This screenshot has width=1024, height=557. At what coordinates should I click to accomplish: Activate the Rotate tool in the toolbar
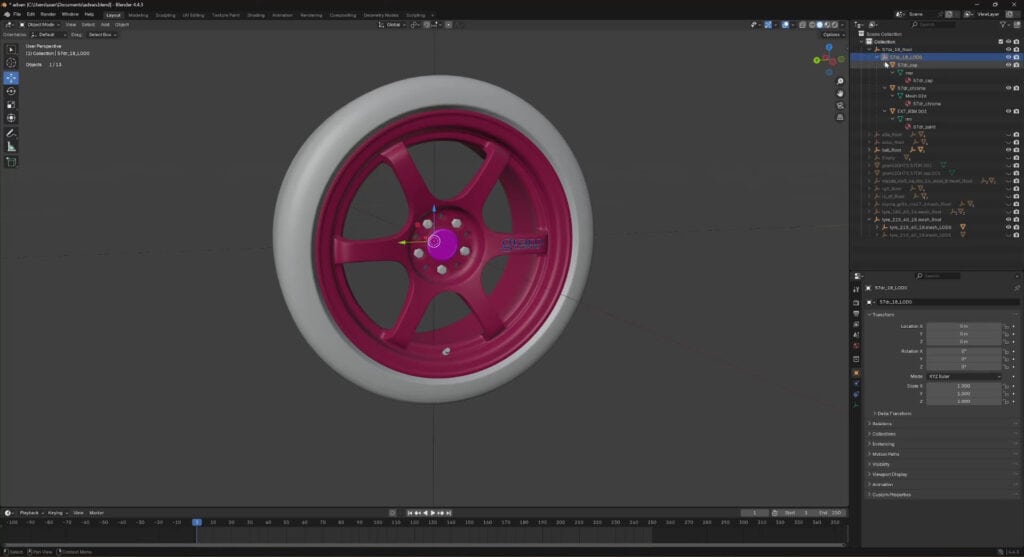coord(11,91)
